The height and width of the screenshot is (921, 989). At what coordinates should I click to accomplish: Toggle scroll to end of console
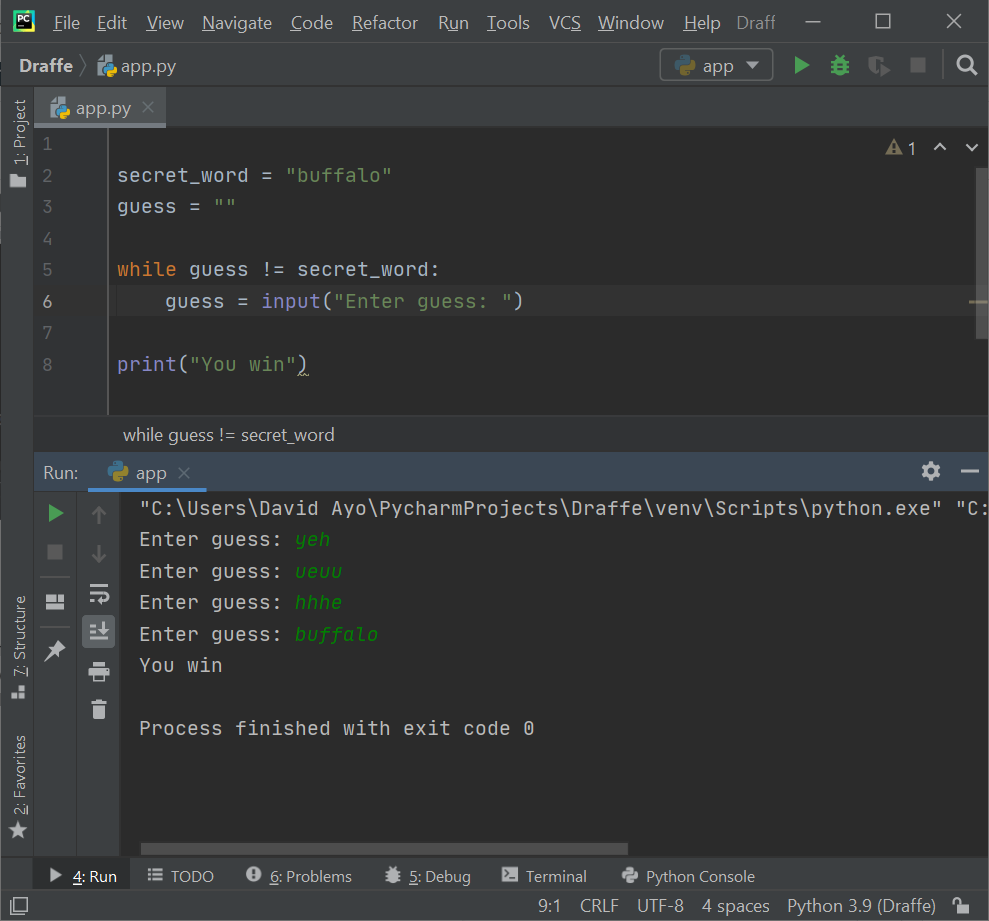click(x=98, y=631)
